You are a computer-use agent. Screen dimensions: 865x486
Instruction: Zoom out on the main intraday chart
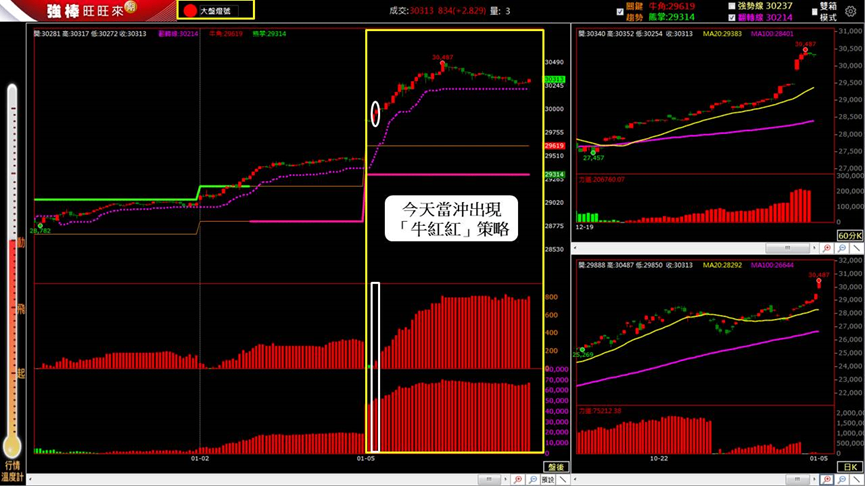click(533, 479)
